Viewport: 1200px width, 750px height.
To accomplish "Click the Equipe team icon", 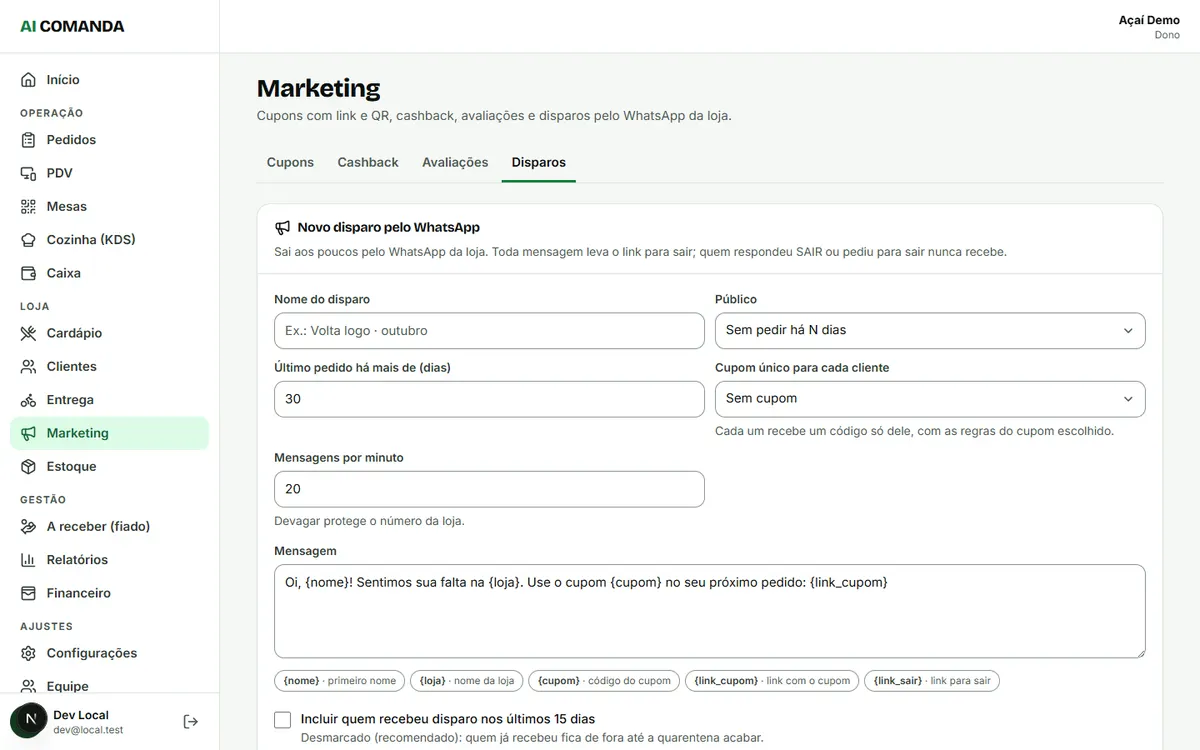I will [28, 686].
